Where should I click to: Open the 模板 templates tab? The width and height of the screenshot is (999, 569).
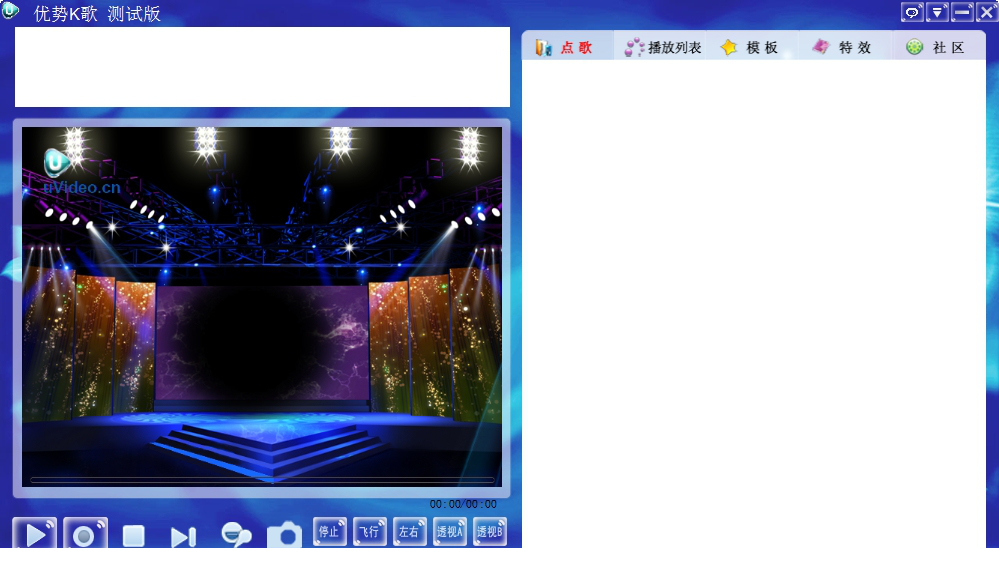(752, 47)
